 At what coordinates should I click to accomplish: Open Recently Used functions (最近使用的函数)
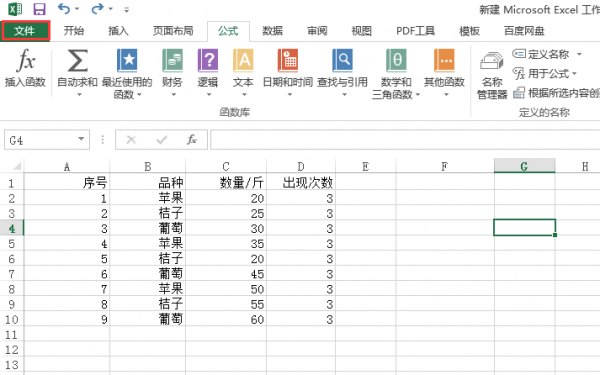coord(127,73)
